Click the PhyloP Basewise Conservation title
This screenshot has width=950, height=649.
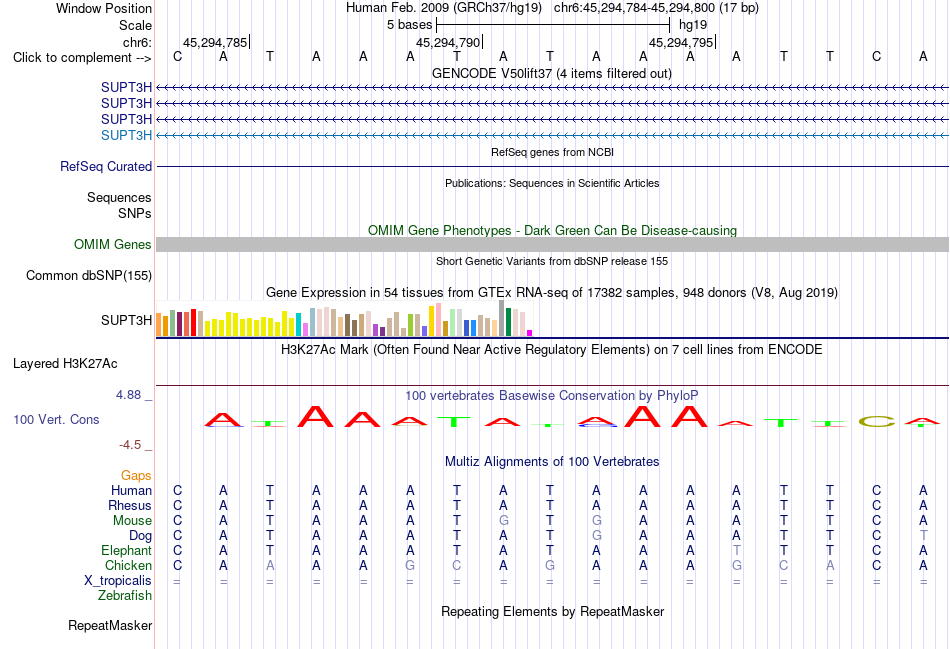(x=551, y=396)
